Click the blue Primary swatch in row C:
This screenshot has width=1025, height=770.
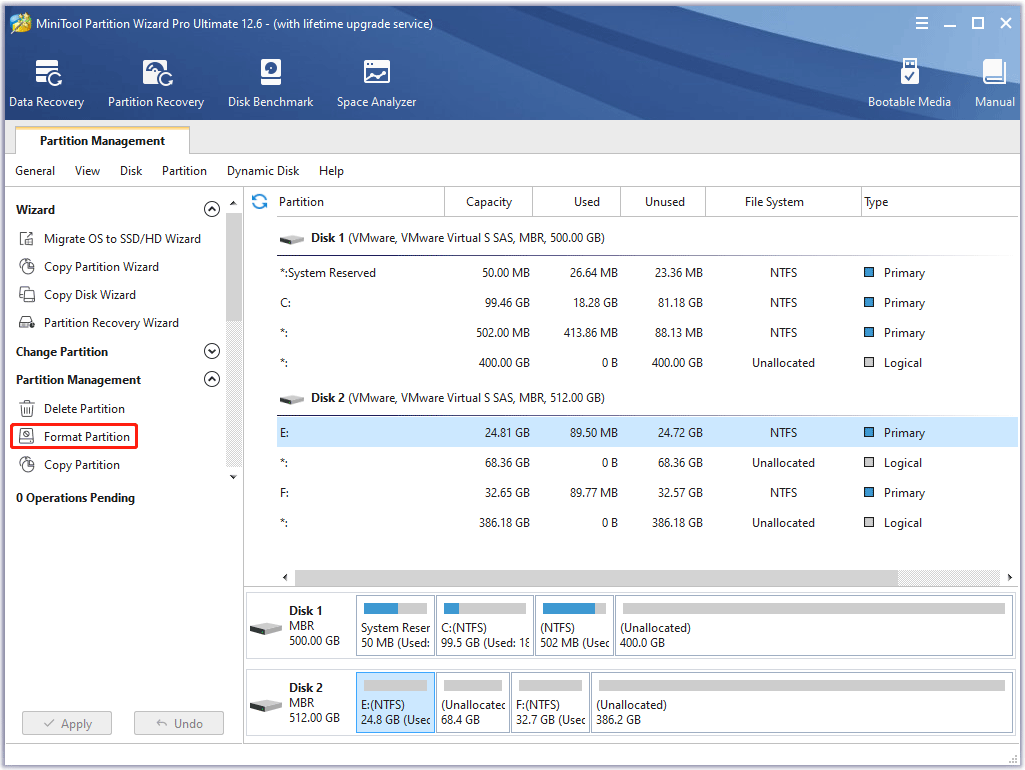869,302
